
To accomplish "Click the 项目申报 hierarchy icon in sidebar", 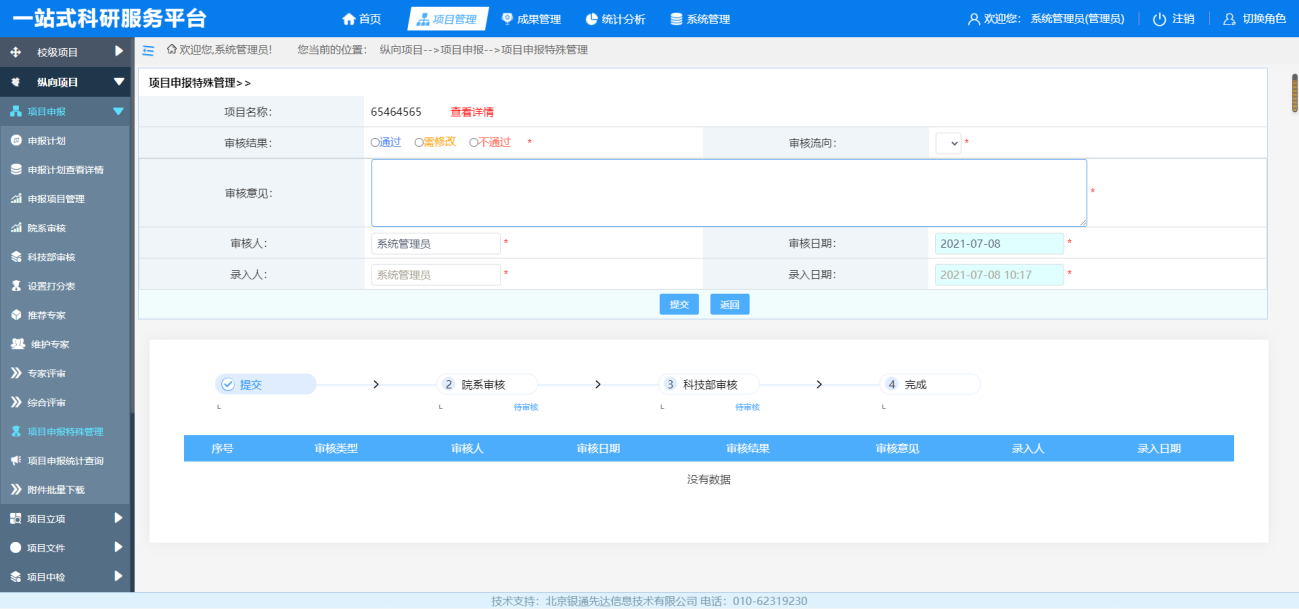I will [16, 111].
